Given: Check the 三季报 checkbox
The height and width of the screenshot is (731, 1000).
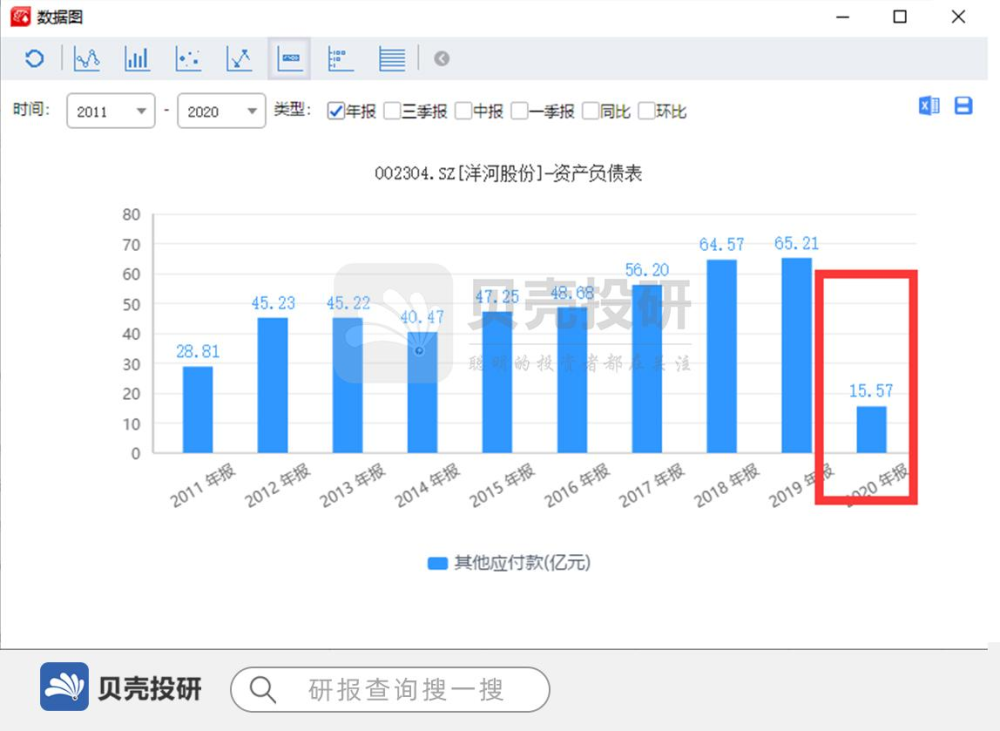Looking at the screenshot, I should pos(392,111).
